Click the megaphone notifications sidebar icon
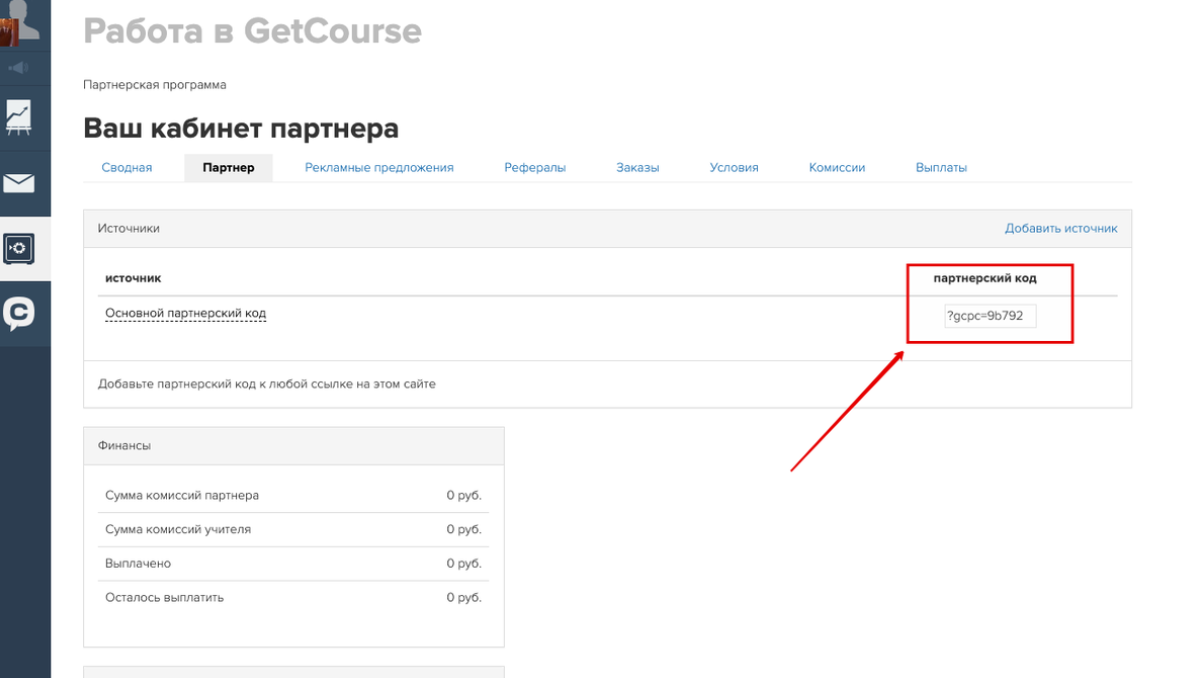 18,68
